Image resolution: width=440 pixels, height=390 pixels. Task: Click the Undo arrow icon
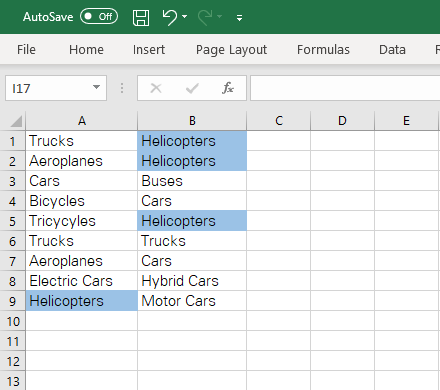(x=170, y=17)
